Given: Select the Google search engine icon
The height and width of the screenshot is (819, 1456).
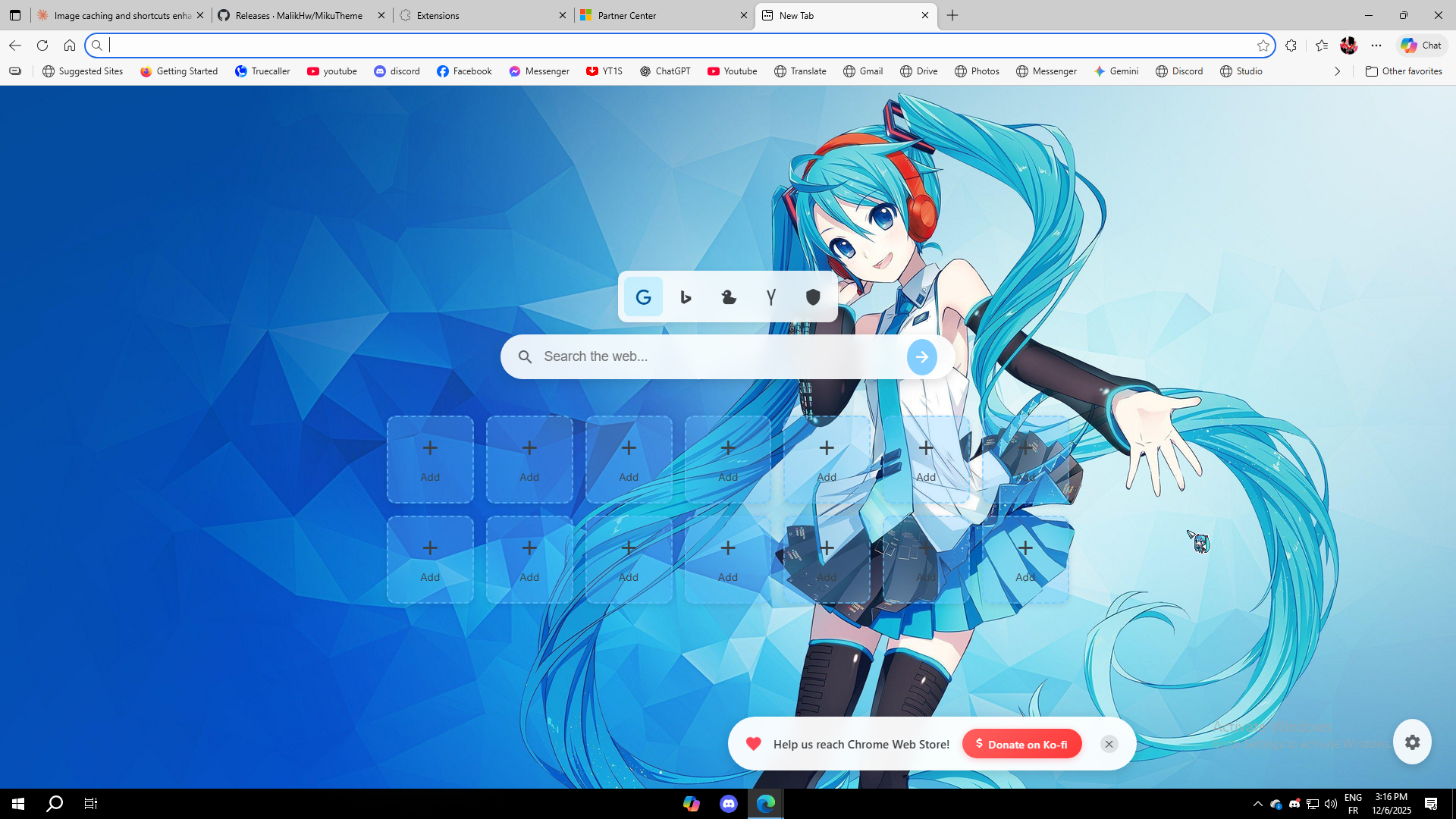Looking at the screenshot, I should (643, 297).
